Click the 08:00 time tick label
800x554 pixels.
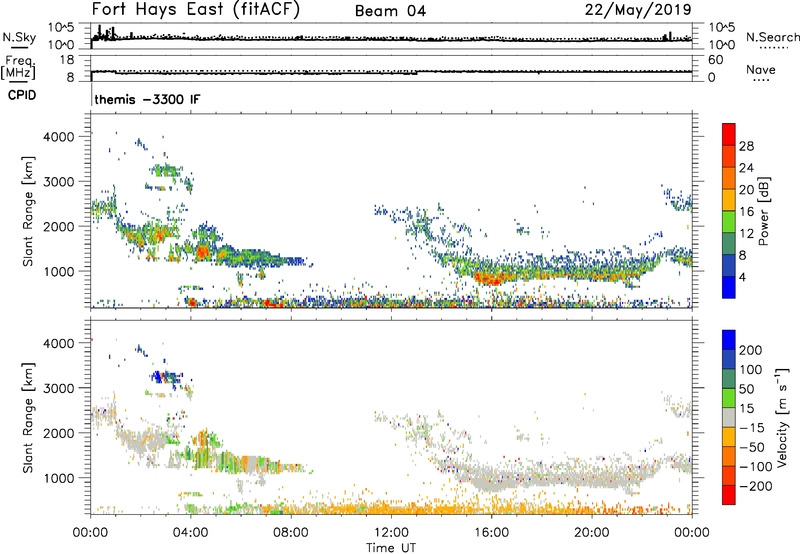(x=291, y=533)
